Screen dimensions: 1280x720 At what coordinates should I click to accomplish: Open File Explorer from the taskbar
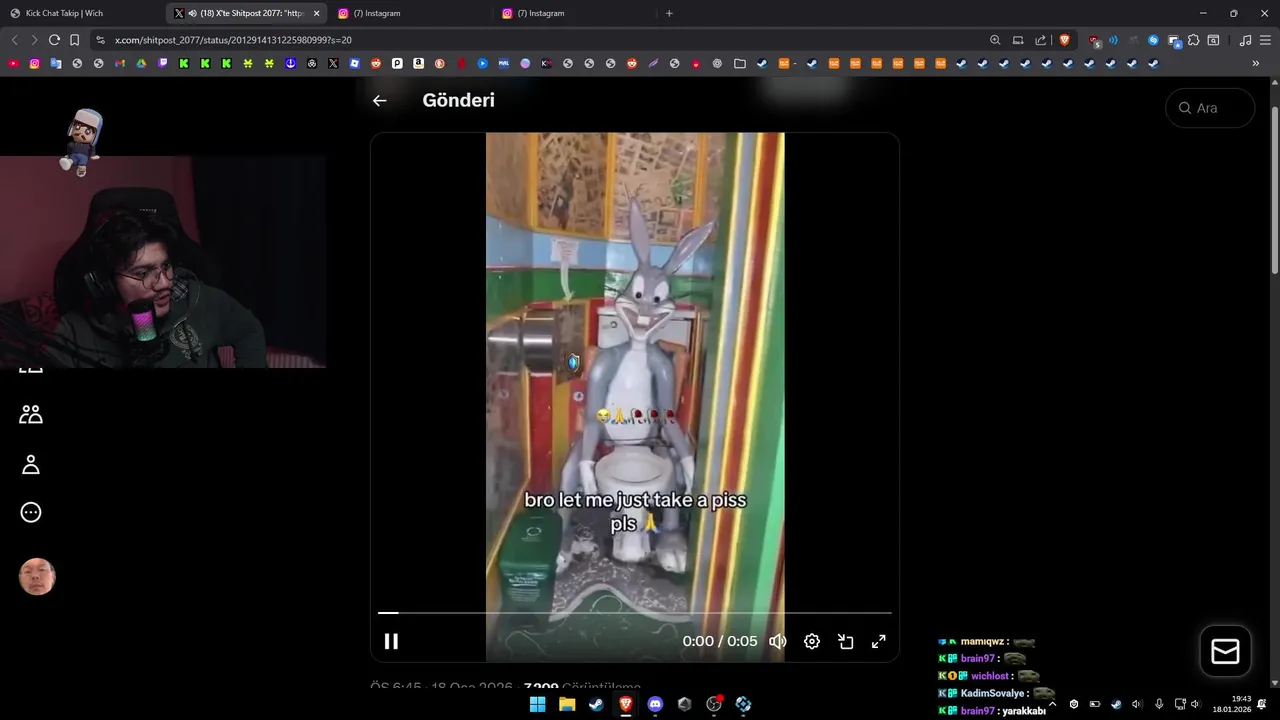point(567,704)
